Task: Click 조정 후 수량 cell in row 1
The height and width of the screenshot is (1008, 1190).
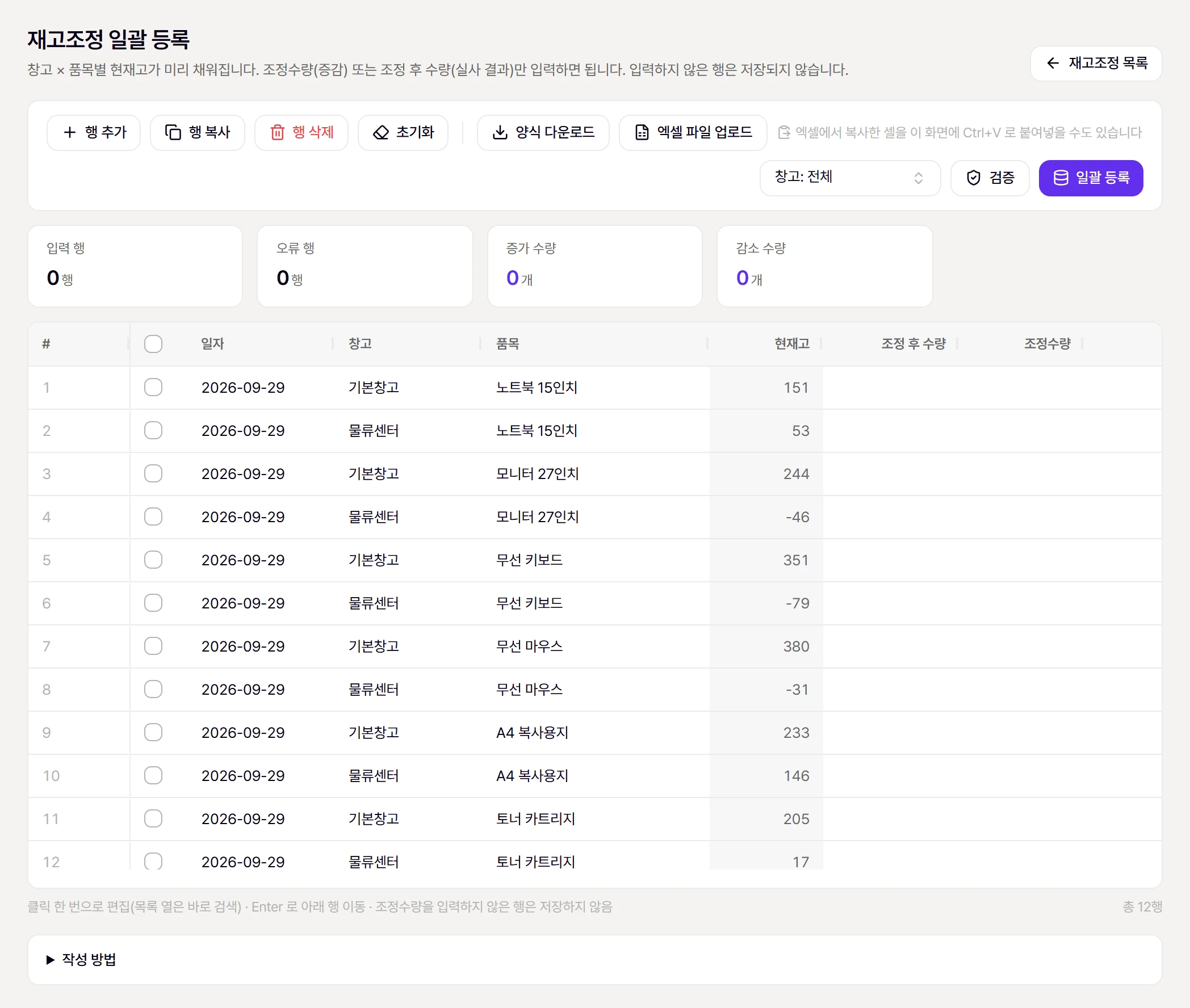Action: (x=890, y=388)
